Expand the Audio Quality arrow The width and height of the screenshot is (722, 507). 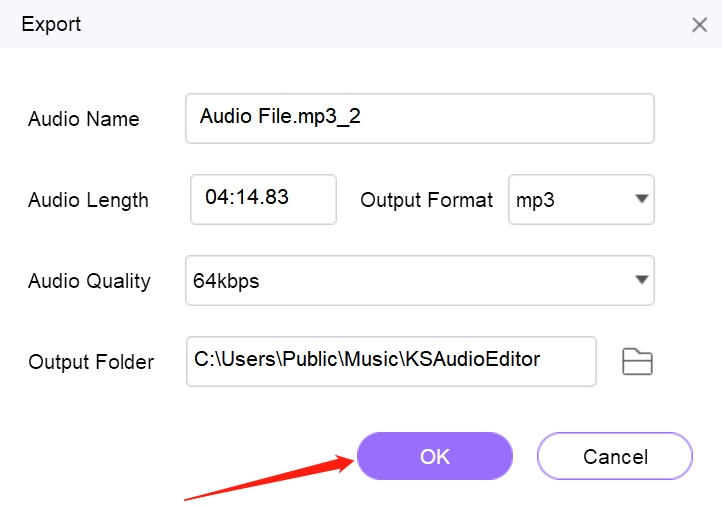click(641, 280)
